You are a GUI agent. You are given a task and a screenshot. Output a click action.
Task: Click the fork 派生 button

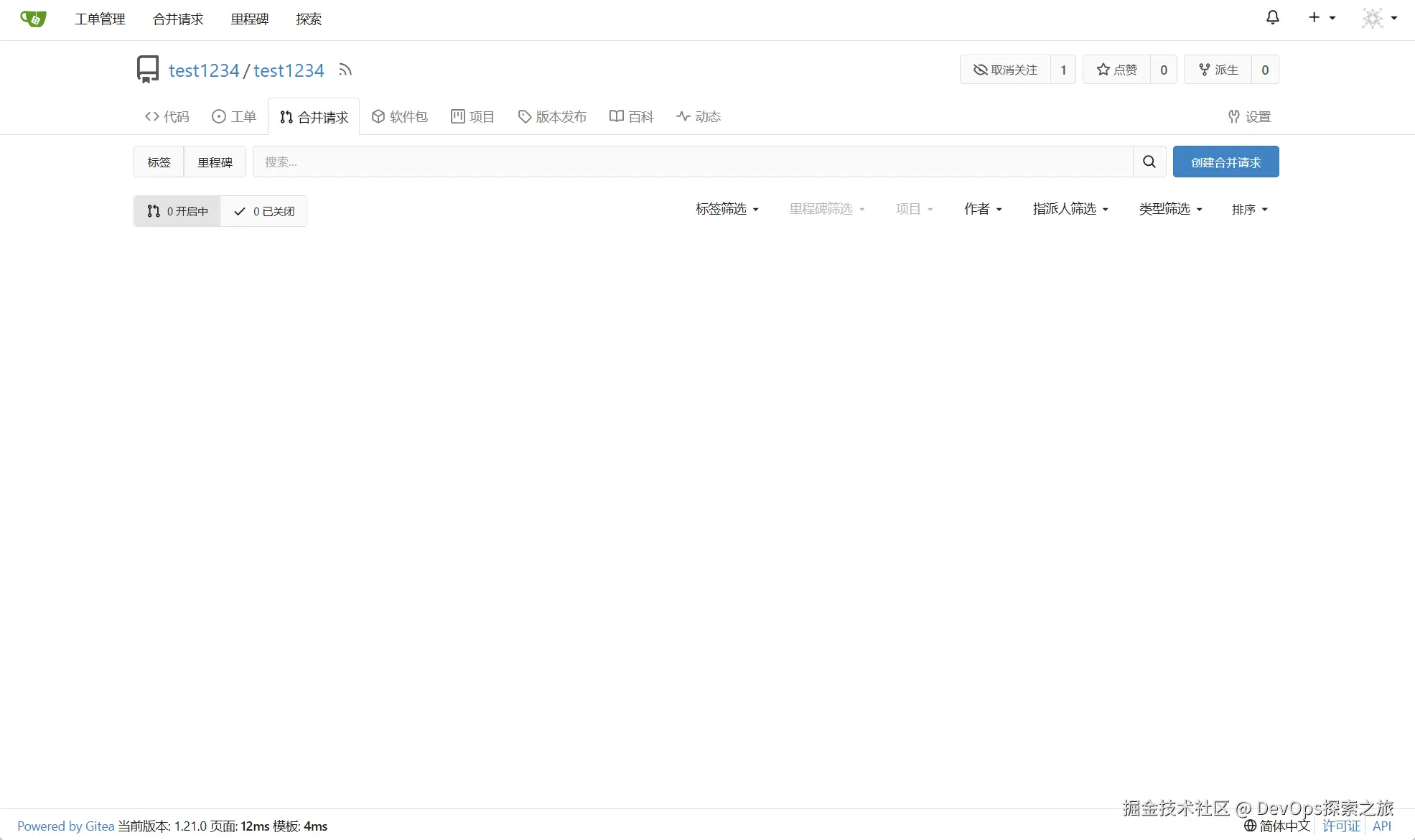tap(1218, 70)
